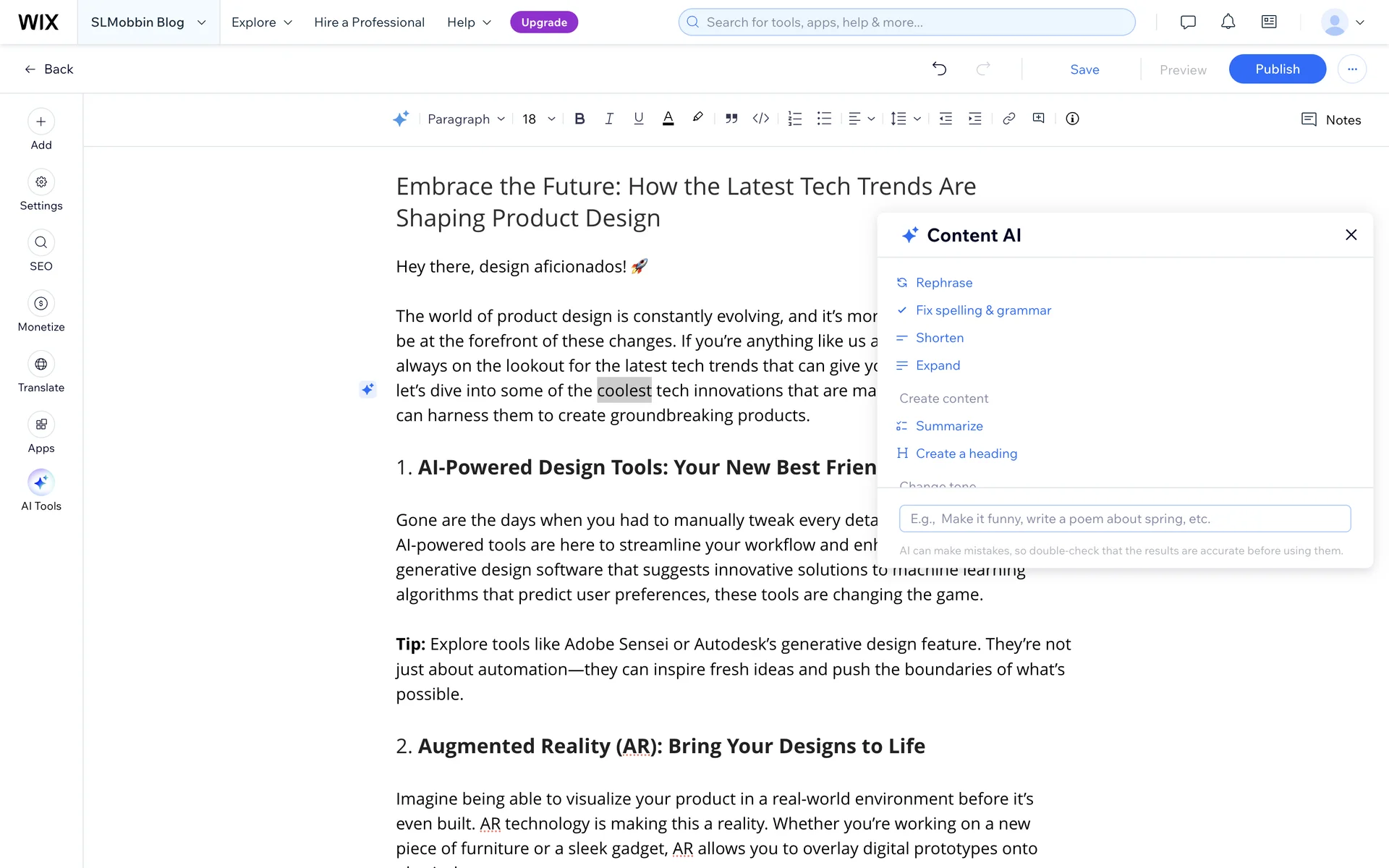Toggle underline text formatting
Image resolution: width=1389 pixels, height=868 pixels.
[x=638, y=119]
